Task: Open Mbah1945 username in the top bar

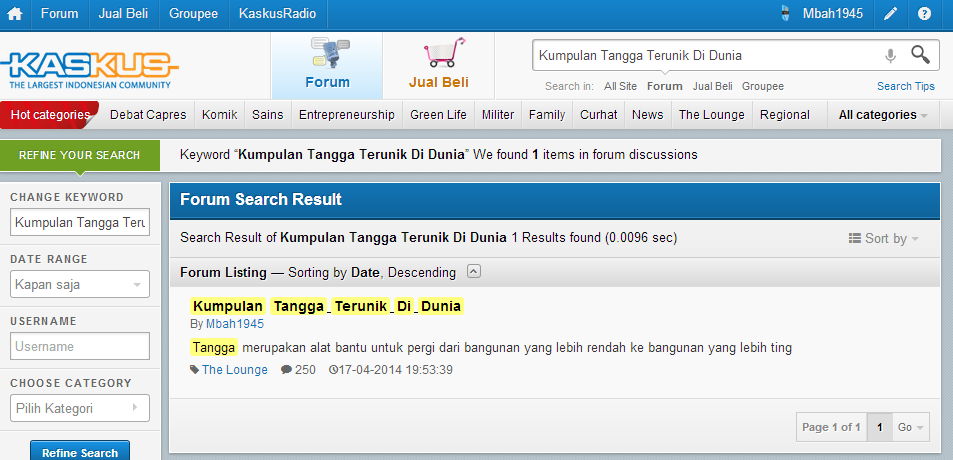Action: [833, 14]
